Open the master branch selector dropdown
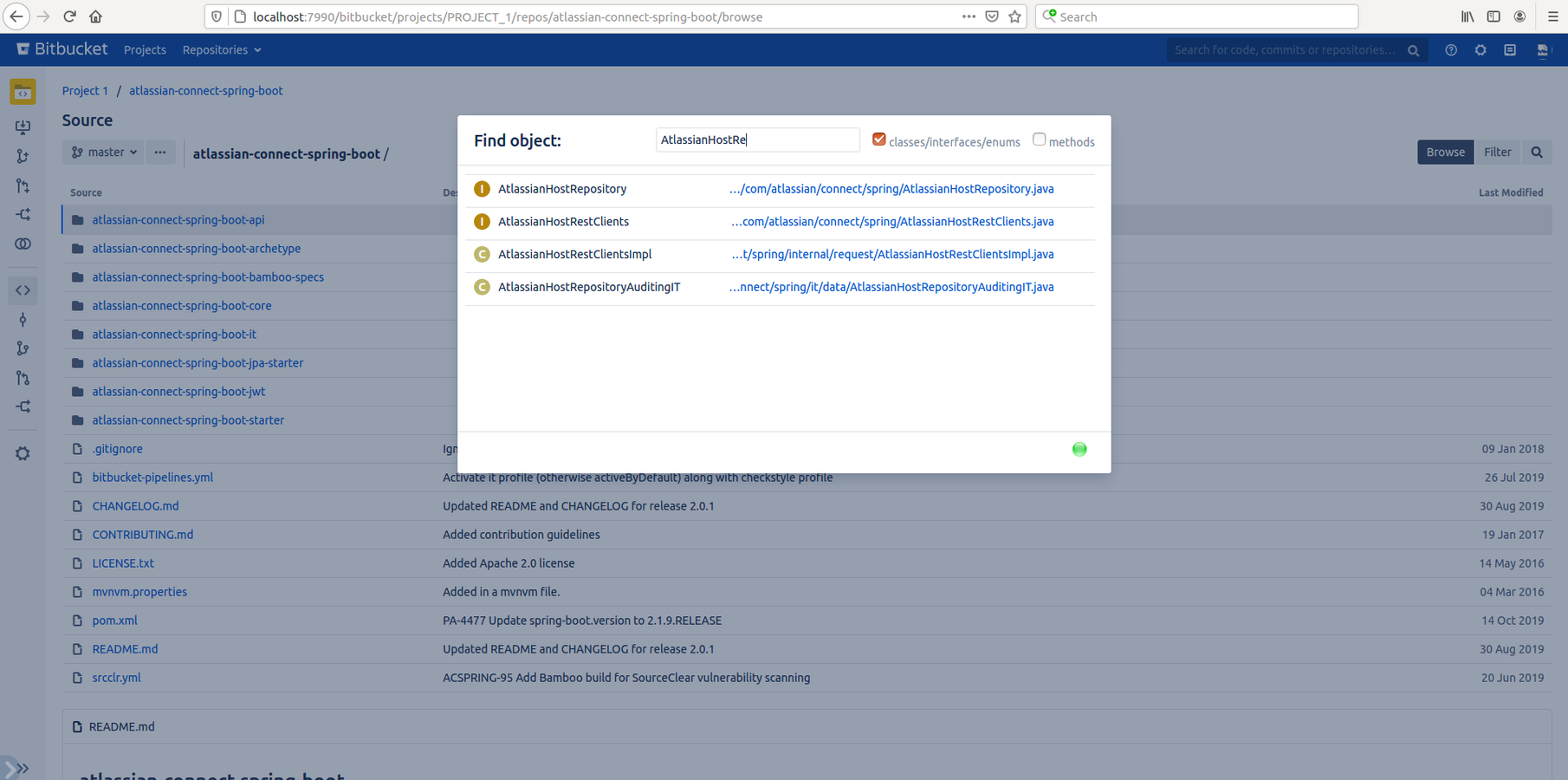Image resolution: width=1568 pixels, height=780 pixels. 104,153
